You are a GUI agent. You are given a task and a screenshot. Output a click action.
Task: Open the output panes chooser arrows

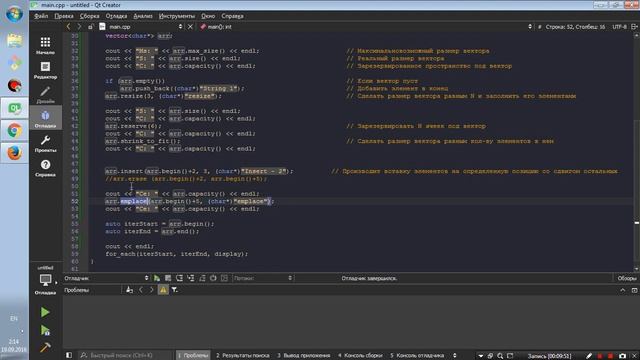point(455,356)
